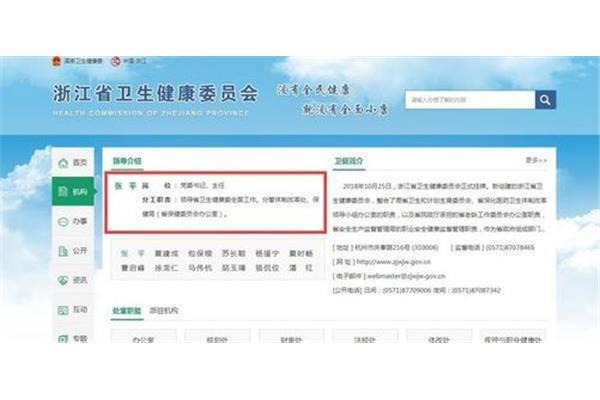Viewport: 600px width, 400px height.
Task: Open the 法规处 department button
Action: click(365, 337)
